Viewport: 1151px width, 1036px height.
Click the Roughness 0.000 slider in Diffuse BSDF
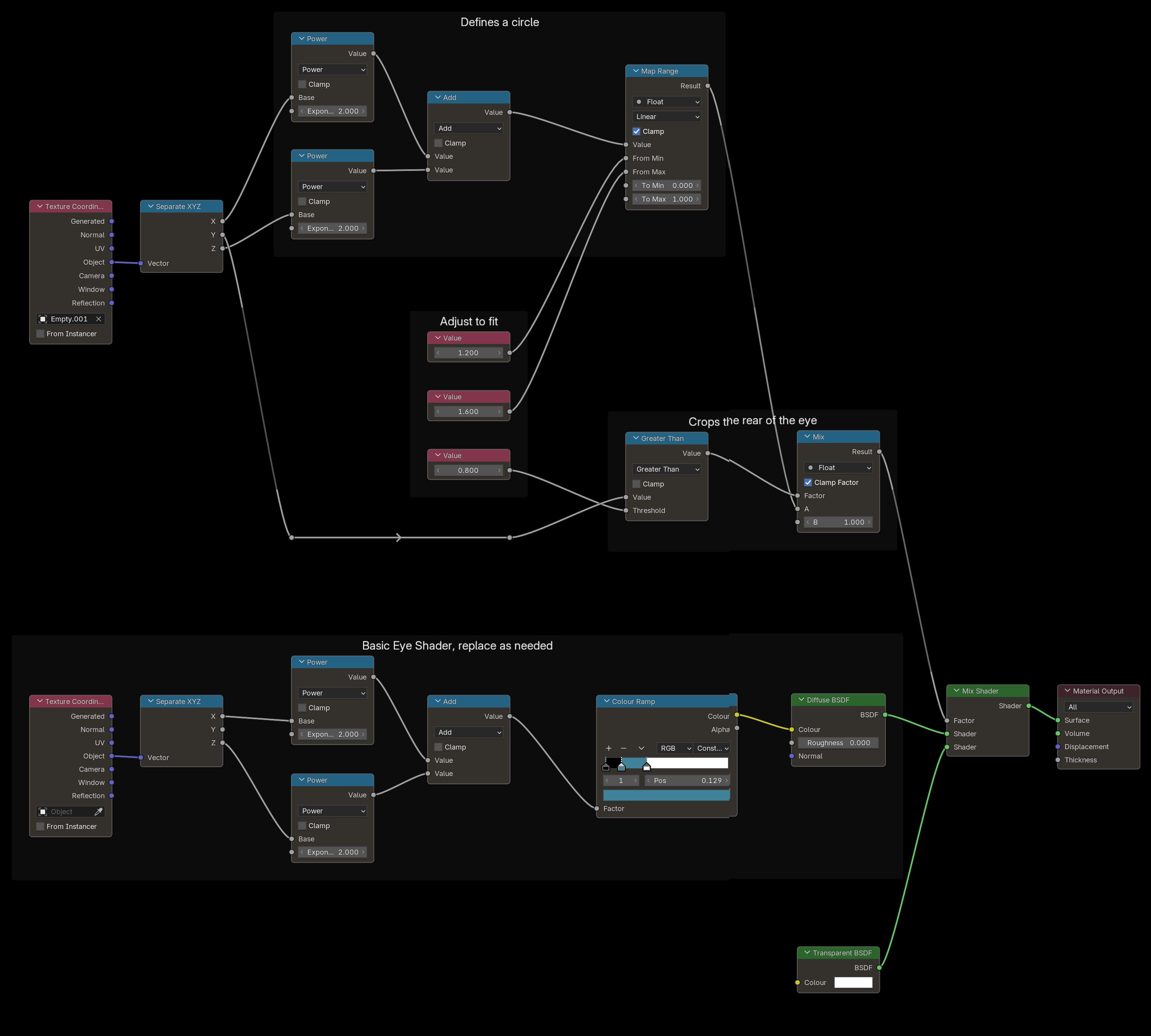pos(838,743)
